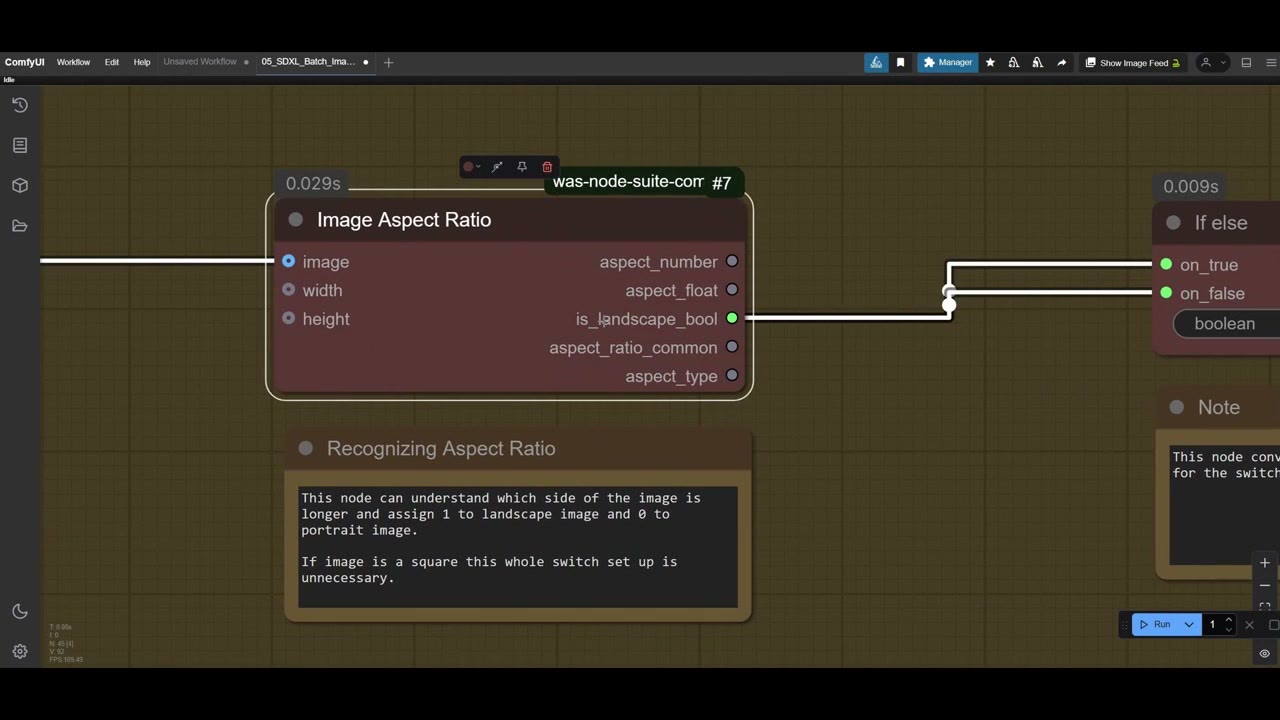Open Settings gear in the sidebar
This screenshot has width=1280, height=720.
(x=20, y=651)
